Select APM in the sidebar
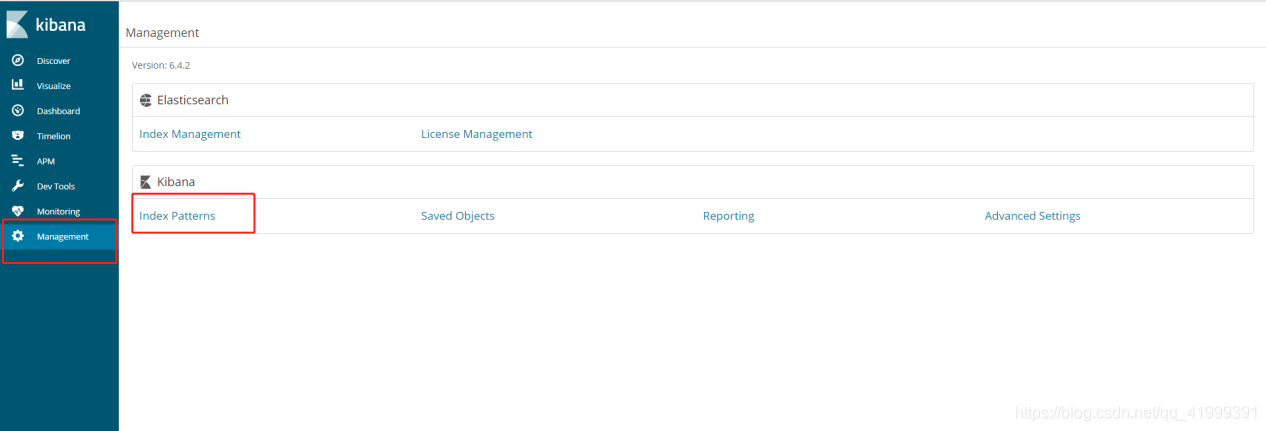 [x=59, y=161]
